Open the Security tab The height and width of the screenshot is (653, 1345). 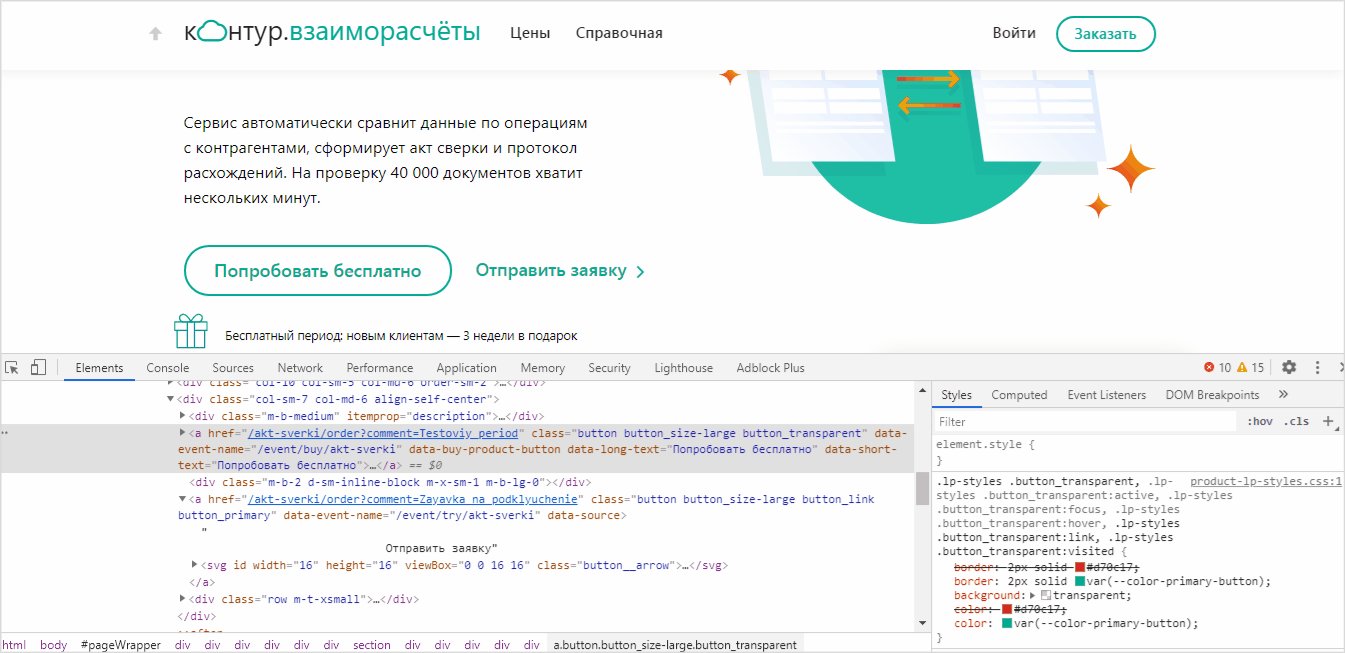pos(609,367)
